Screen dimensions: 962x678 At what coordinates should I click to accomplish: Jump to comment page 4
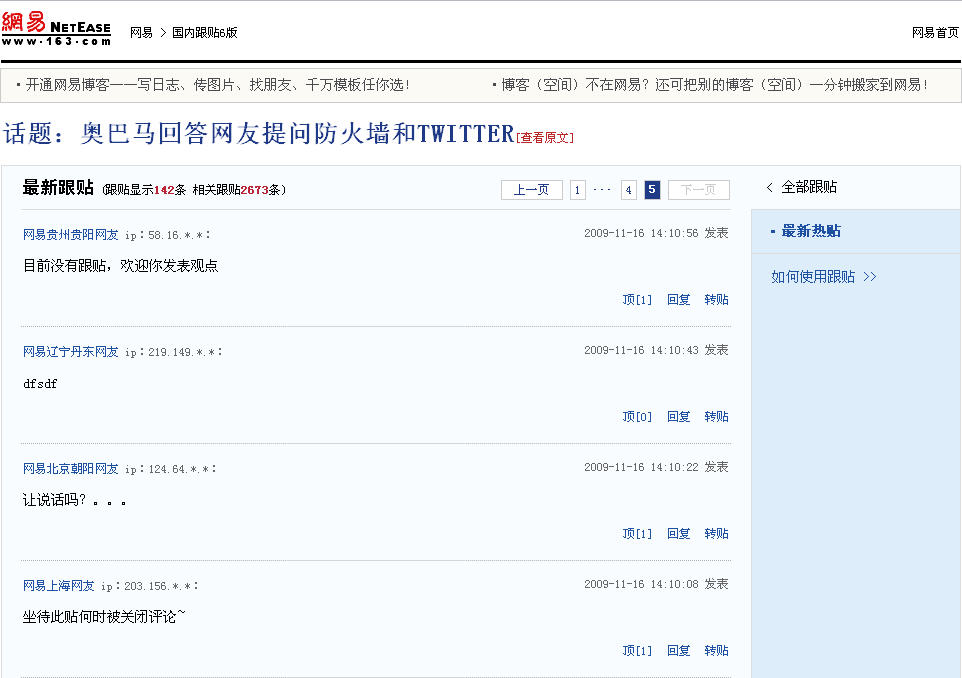tap(628, 190)
